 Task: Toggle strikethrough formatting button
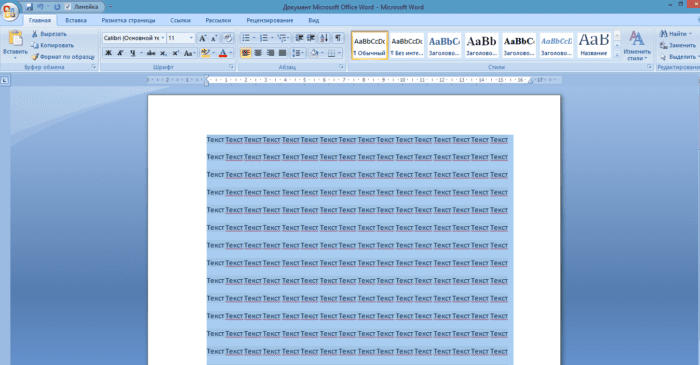point(151,53)
